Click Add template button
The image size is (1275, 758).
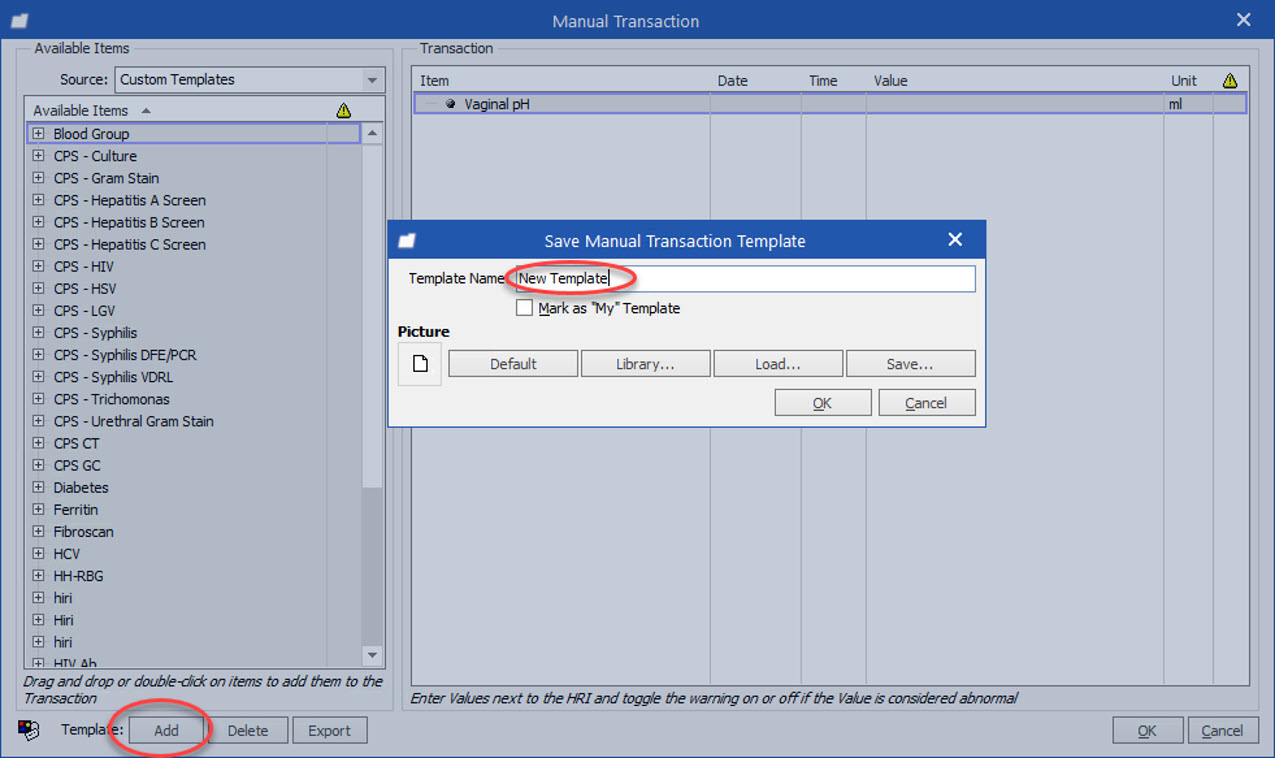click(x=166, y=730)
